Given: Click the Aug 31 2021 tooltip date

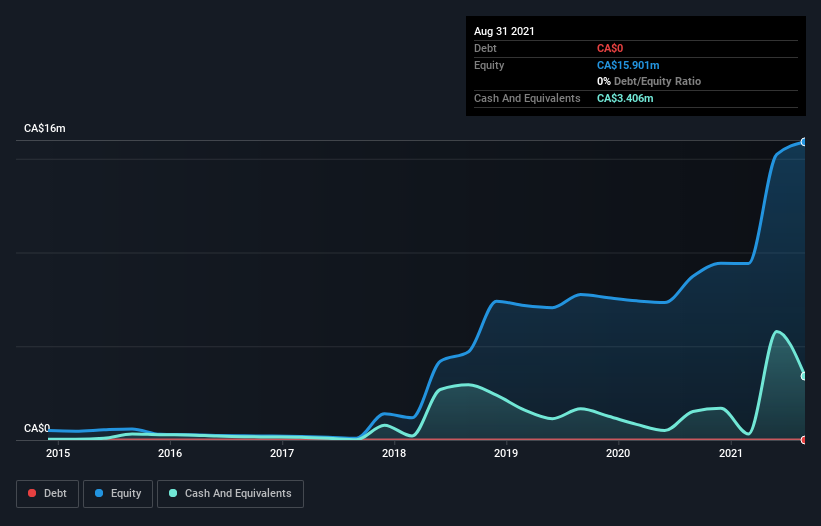Looking at the screenshot, I should [504, 31].
